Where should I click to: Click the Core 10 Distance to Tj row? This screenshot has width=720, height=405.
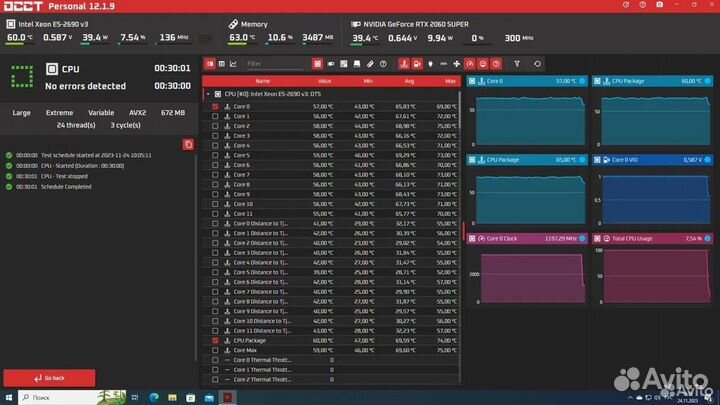pyautogui.click(x=332, y=321)
